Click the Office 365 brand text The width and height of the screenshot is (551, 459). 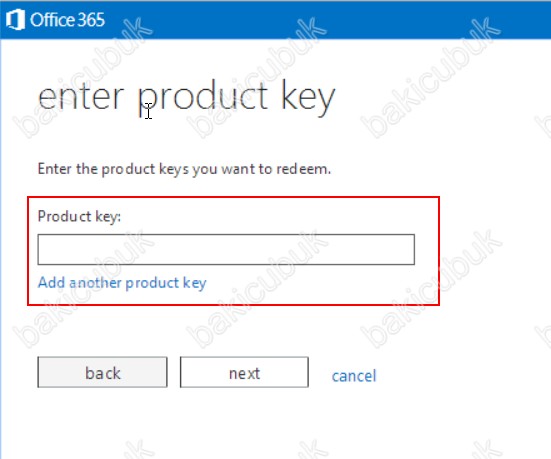pyautogui.click(x=67, y=20)
